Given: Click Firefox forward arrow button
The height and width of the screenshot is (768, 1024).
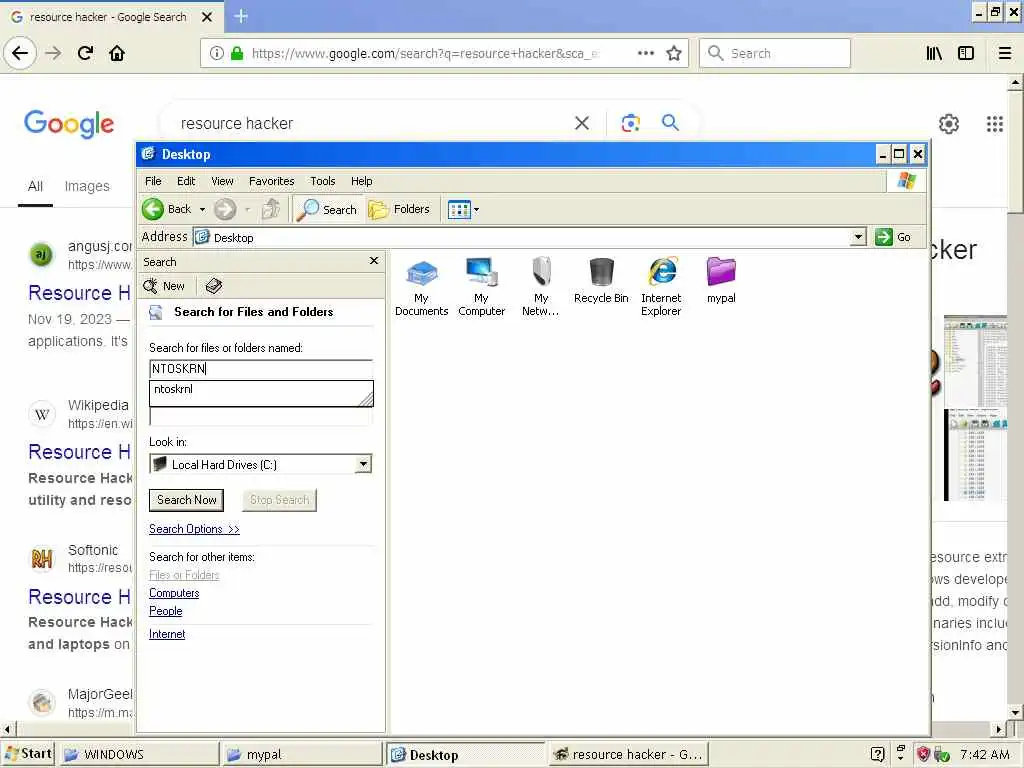Looking at the screenshot, I should 53,53.
